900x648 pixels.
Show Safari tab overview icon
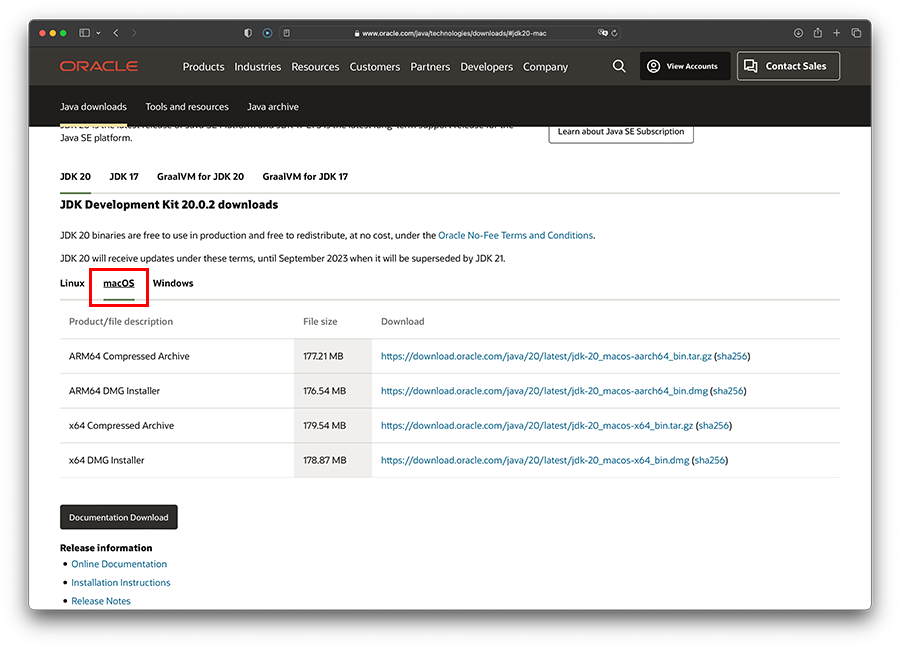(856, 33)
